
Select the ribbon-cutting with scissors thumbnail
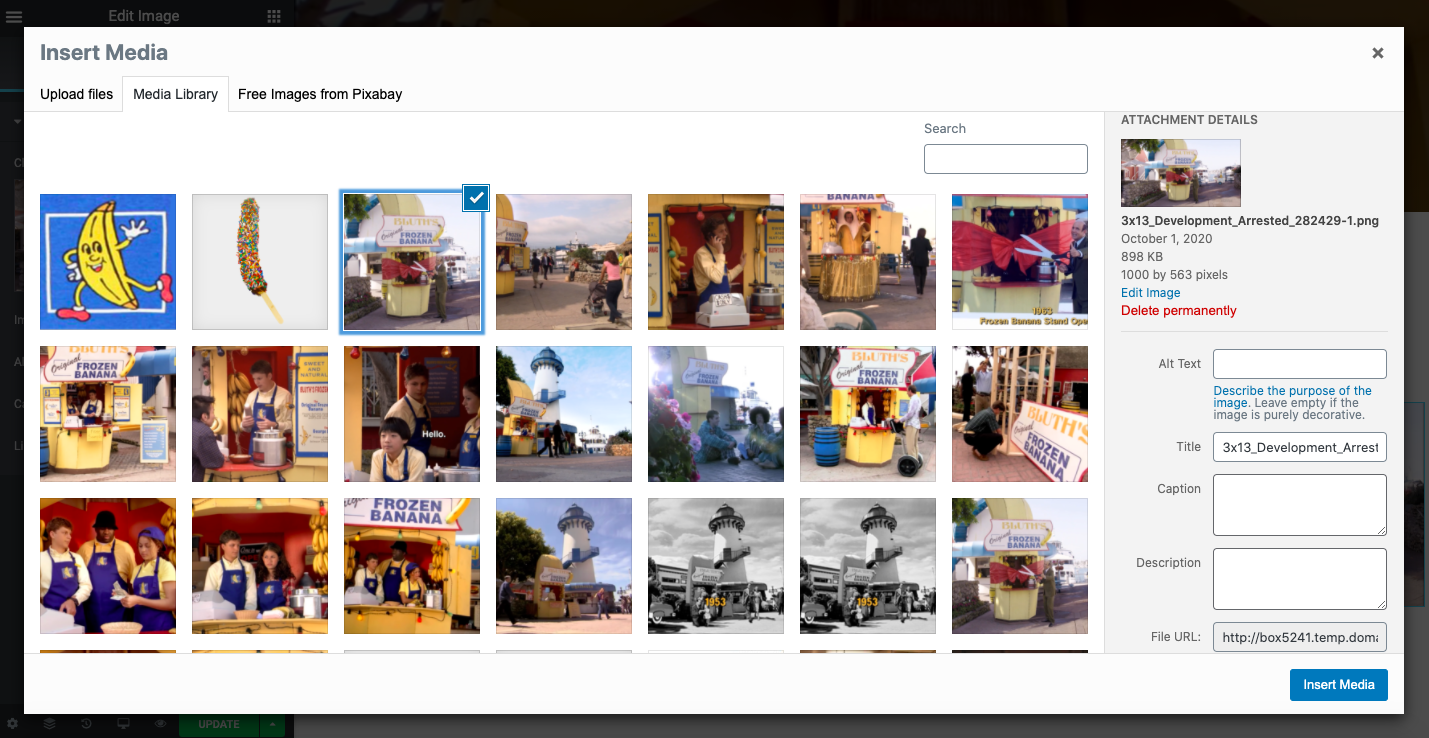click(x=1020, y=262)
